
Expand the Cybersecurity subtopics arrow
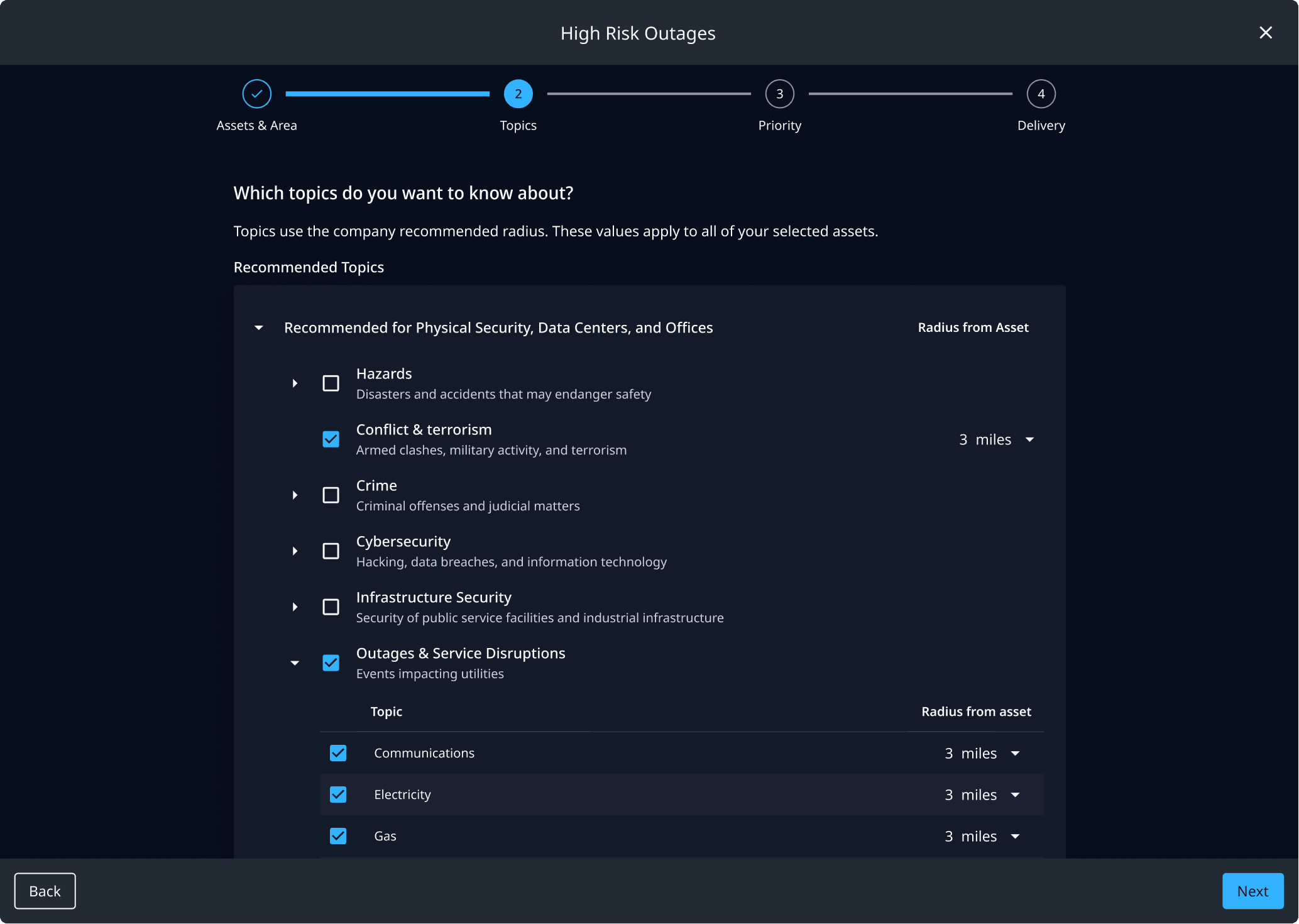(295, 551)
